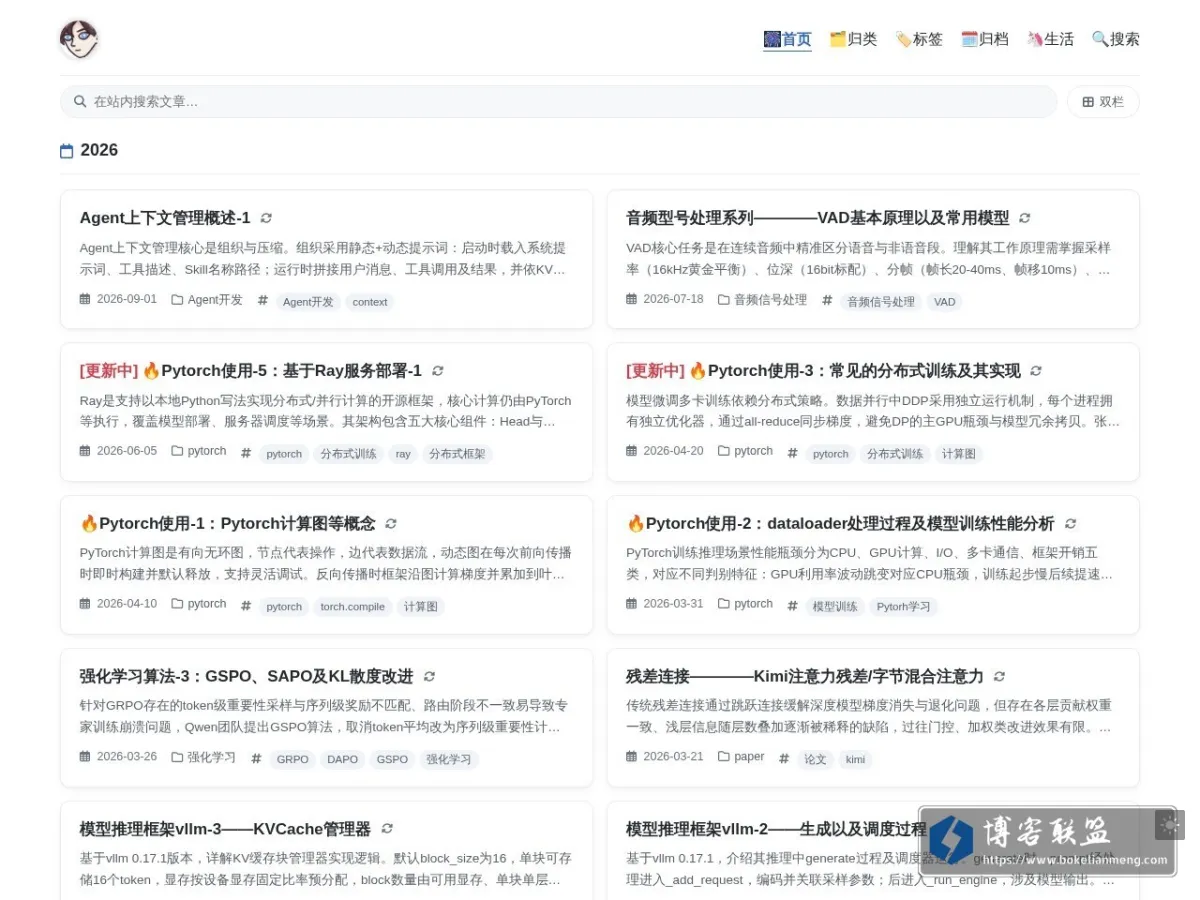The width and height of the screenshot is (1200, 900).
Task: Click the sync icon next to Pytorch使用-5 title
Action: click(437, 371)
